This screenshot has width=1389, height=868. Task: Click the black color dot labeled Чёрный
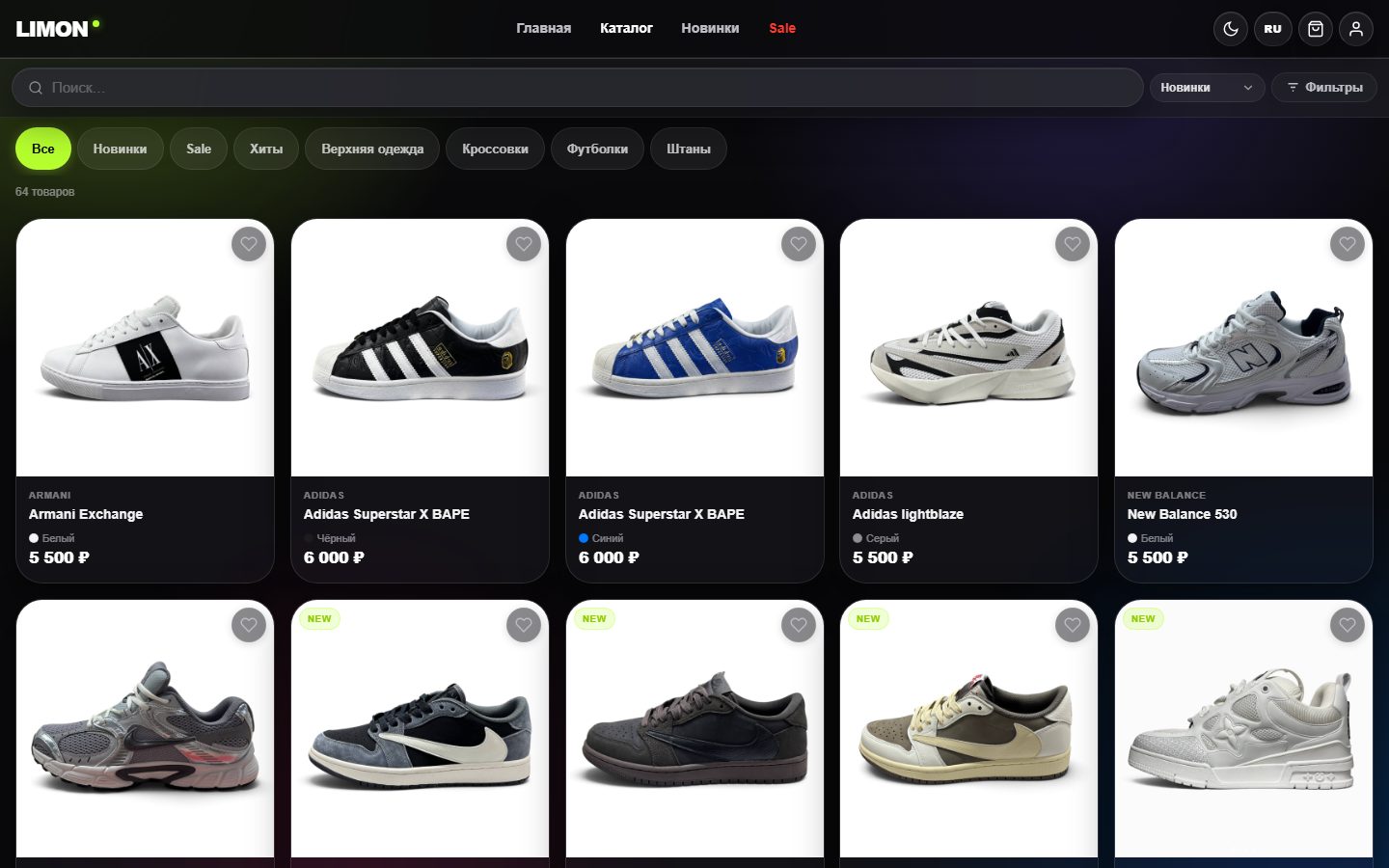coord(309,538)
